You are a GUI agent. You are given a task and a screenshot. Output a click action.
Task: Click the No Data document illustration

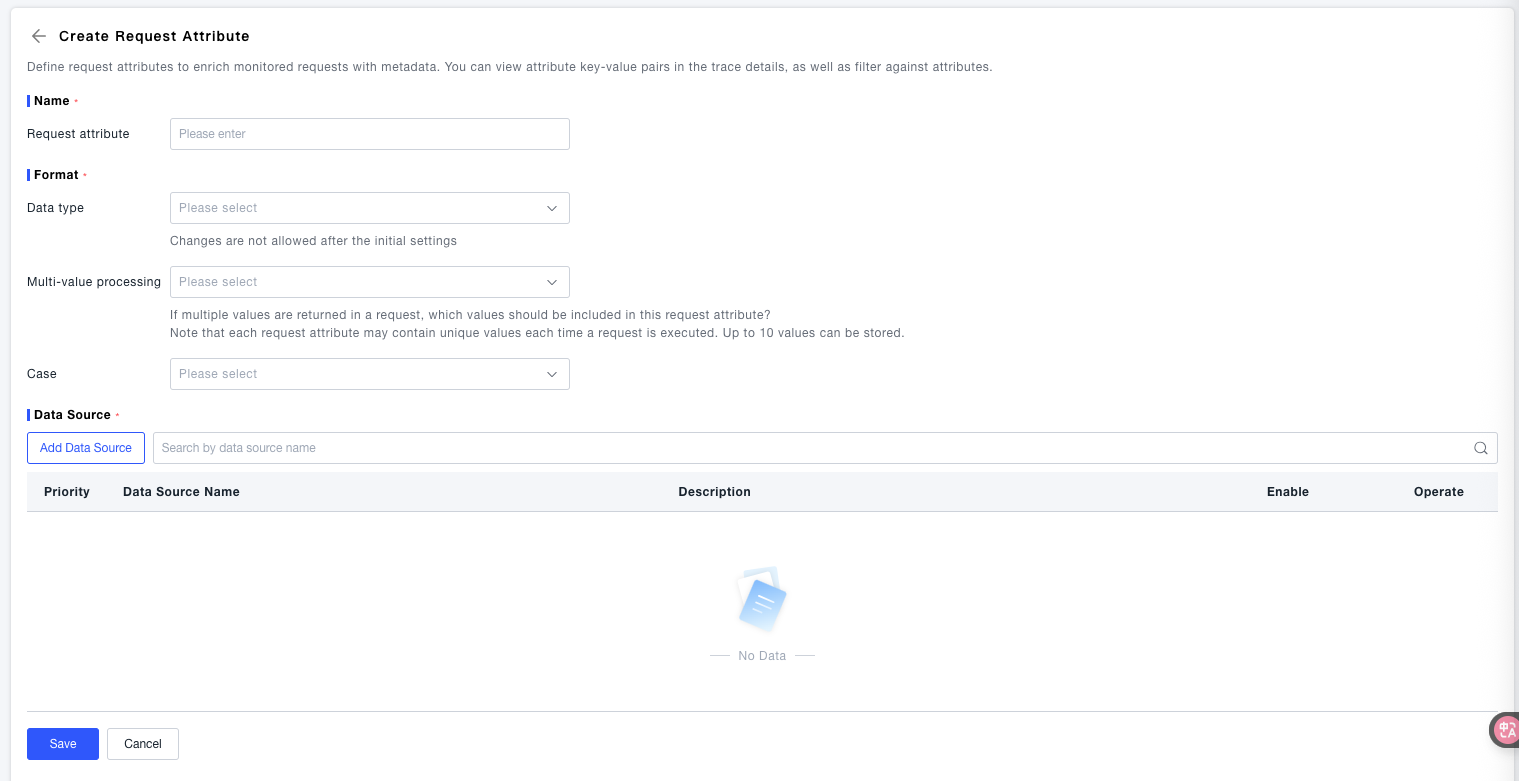[x=762, y=600]
